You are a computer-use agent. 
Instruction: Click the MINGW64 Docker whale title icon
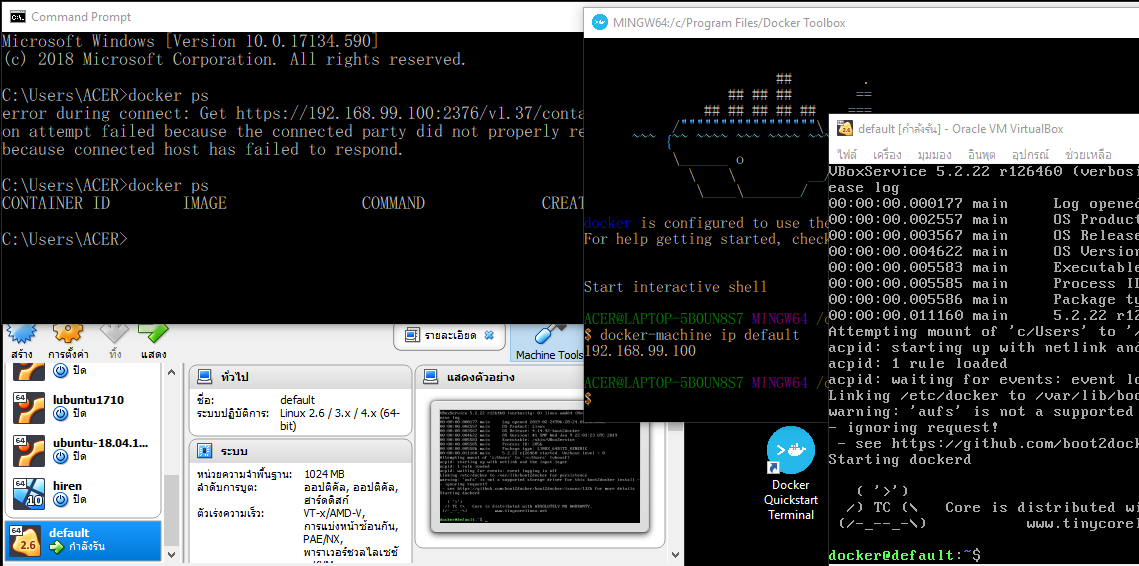(x=599, y=22)
